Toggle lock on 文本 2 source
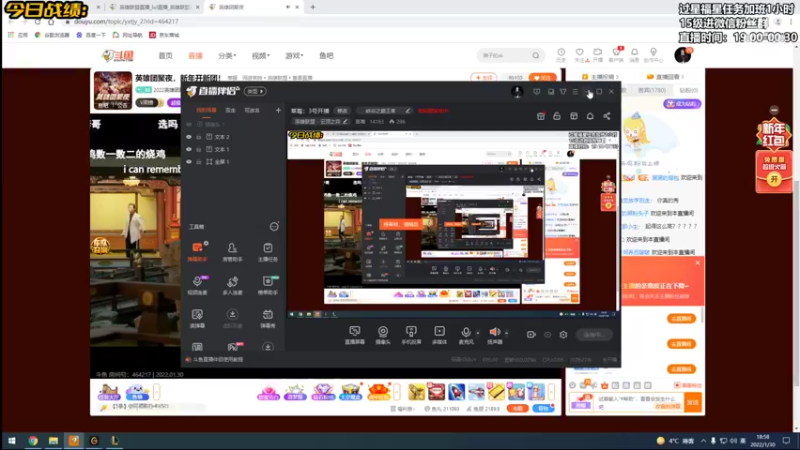 pyautogui.click(x=198, y=137)
